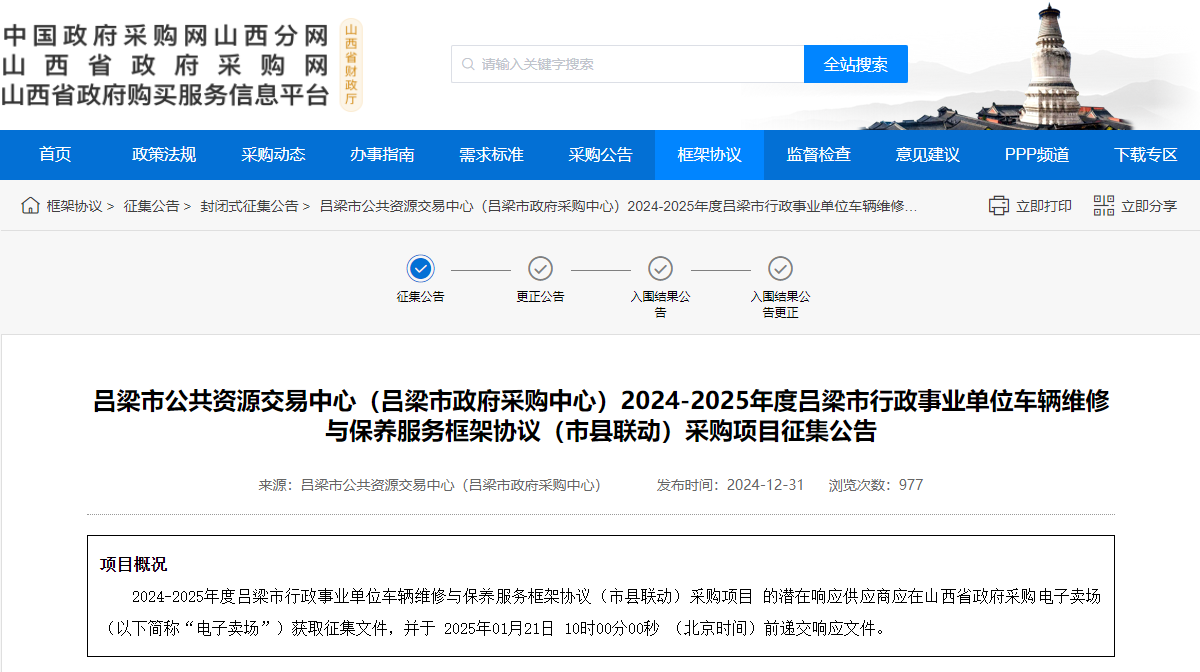Select the 下载专区 menu item
The height and width of the screenshot is (672, 1200).
coord(1144,154)
